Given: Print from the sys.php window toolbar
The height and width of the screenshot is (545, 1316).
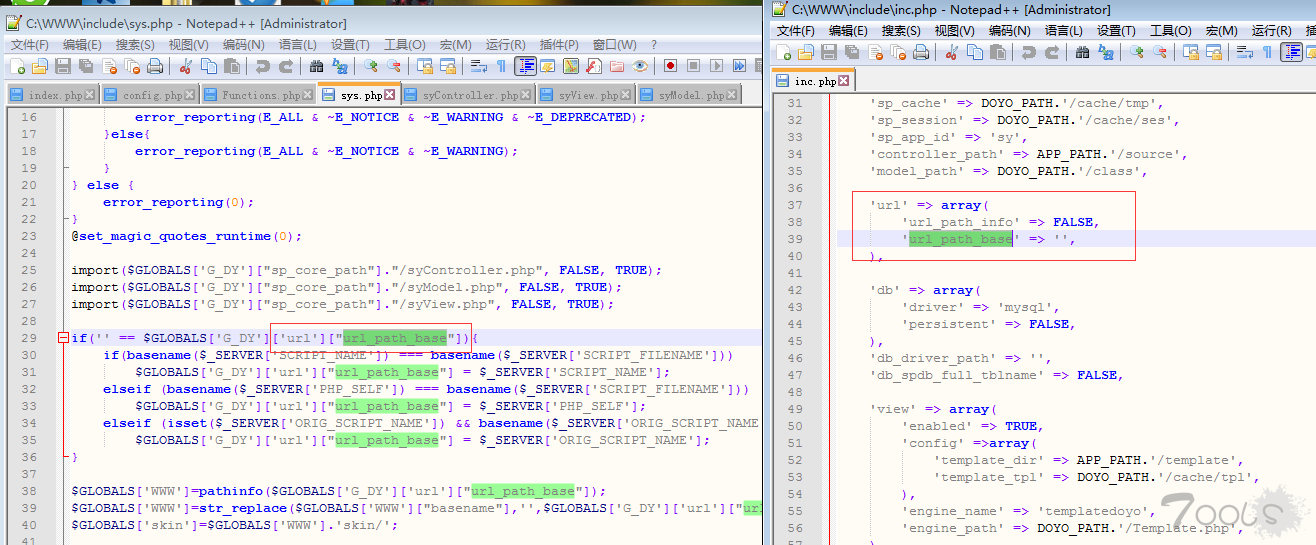Looking at the screenshot, I should click(x=155, y=66).
